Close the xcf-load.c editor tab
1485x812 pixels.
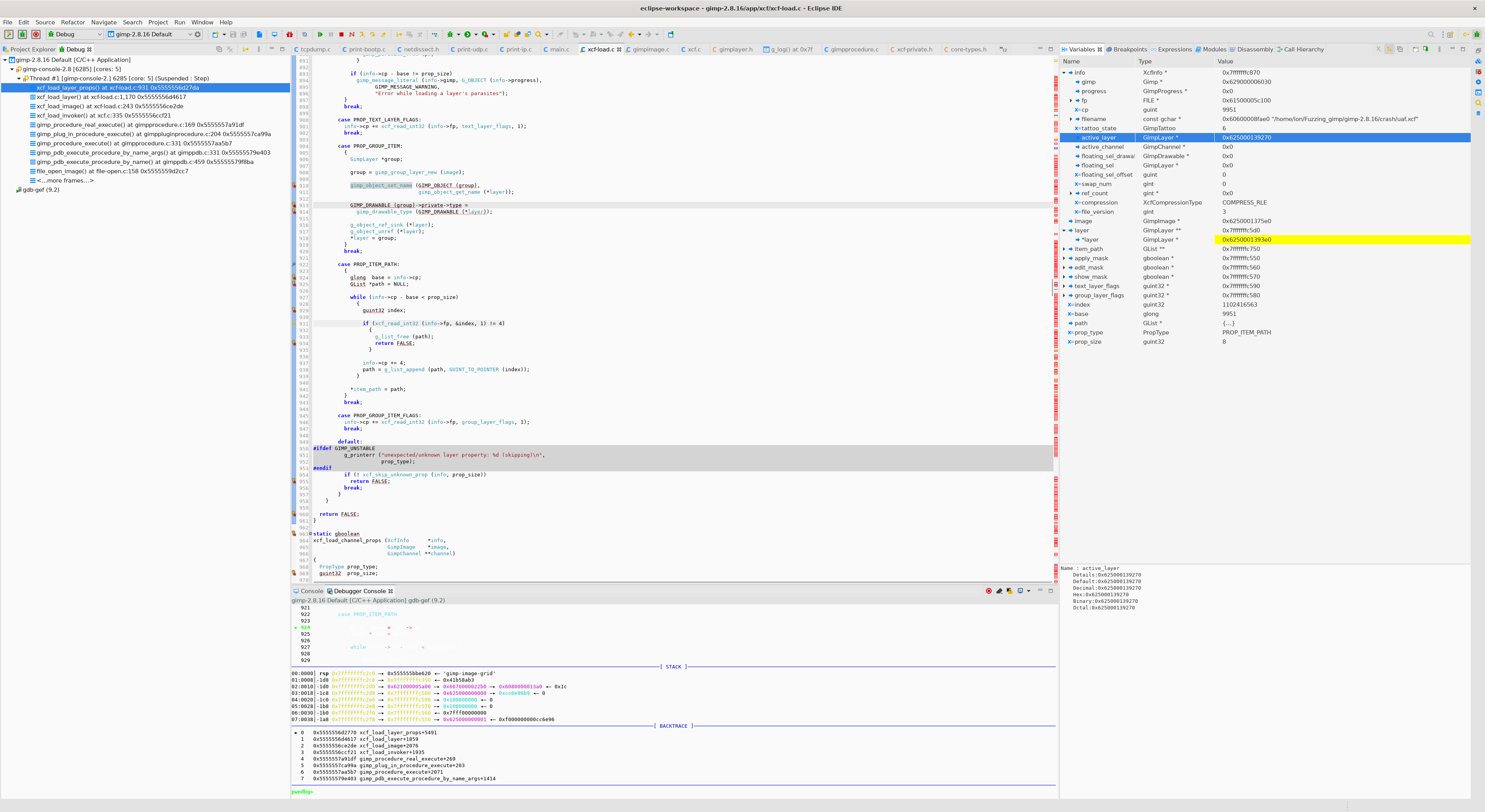coord(619,49)
